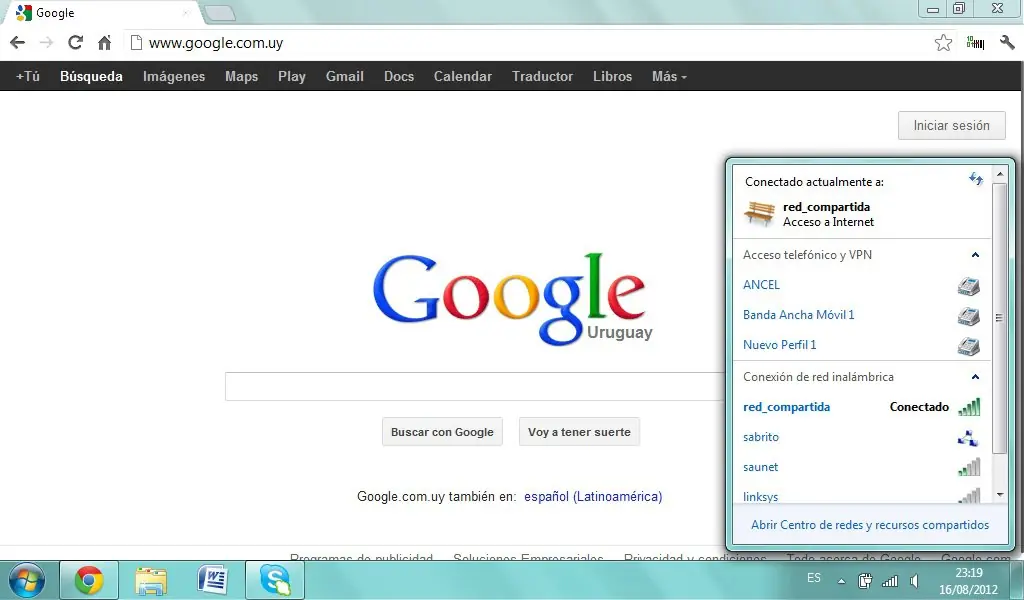Open the Imágenes menu item
The height and width of the screenshot is (600, 1024).
click(174, 76)
